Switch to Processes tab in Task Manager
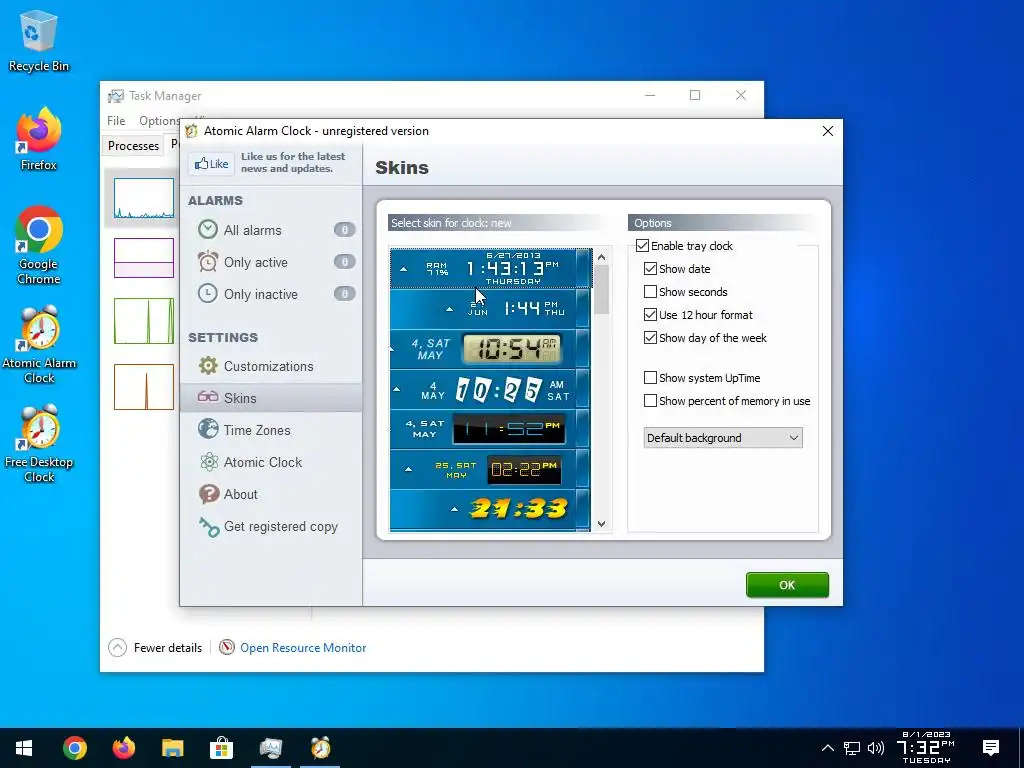This screenshot has width=1024, height=768. pyautogui.click(x=133, y=146)
